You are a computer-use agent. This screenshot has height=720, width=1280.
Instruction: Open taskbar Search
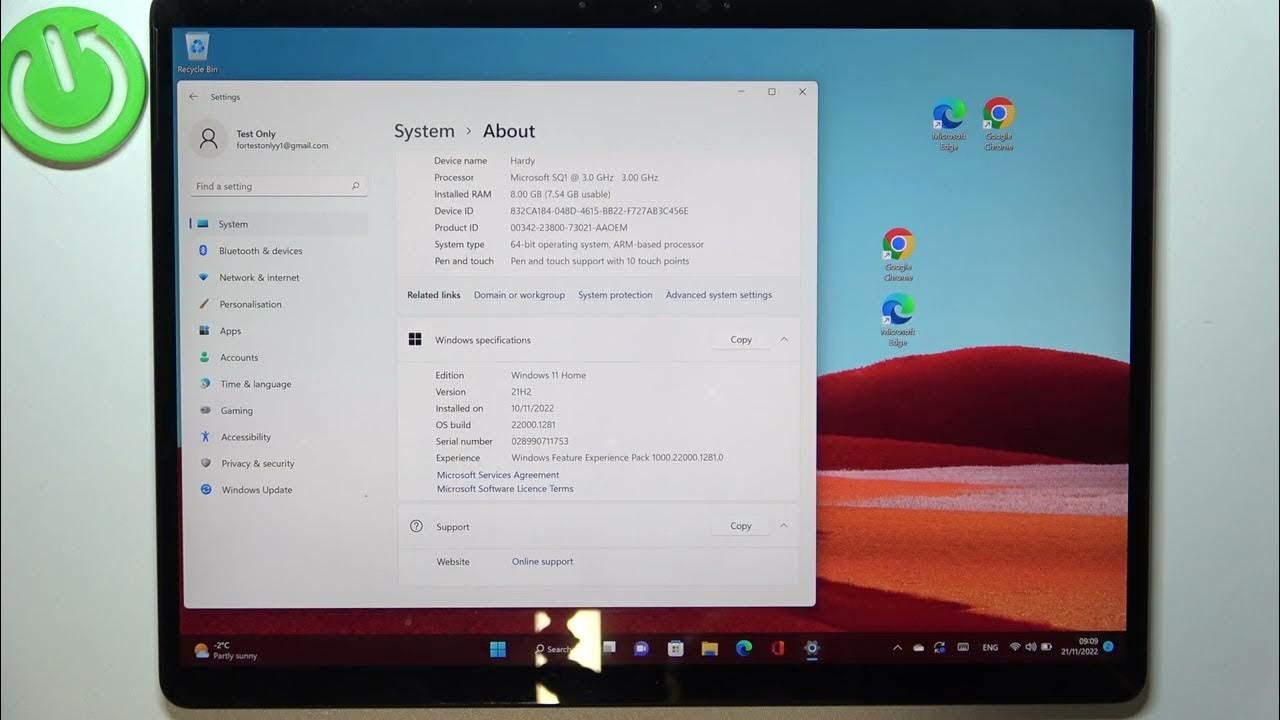coord(553,649)
